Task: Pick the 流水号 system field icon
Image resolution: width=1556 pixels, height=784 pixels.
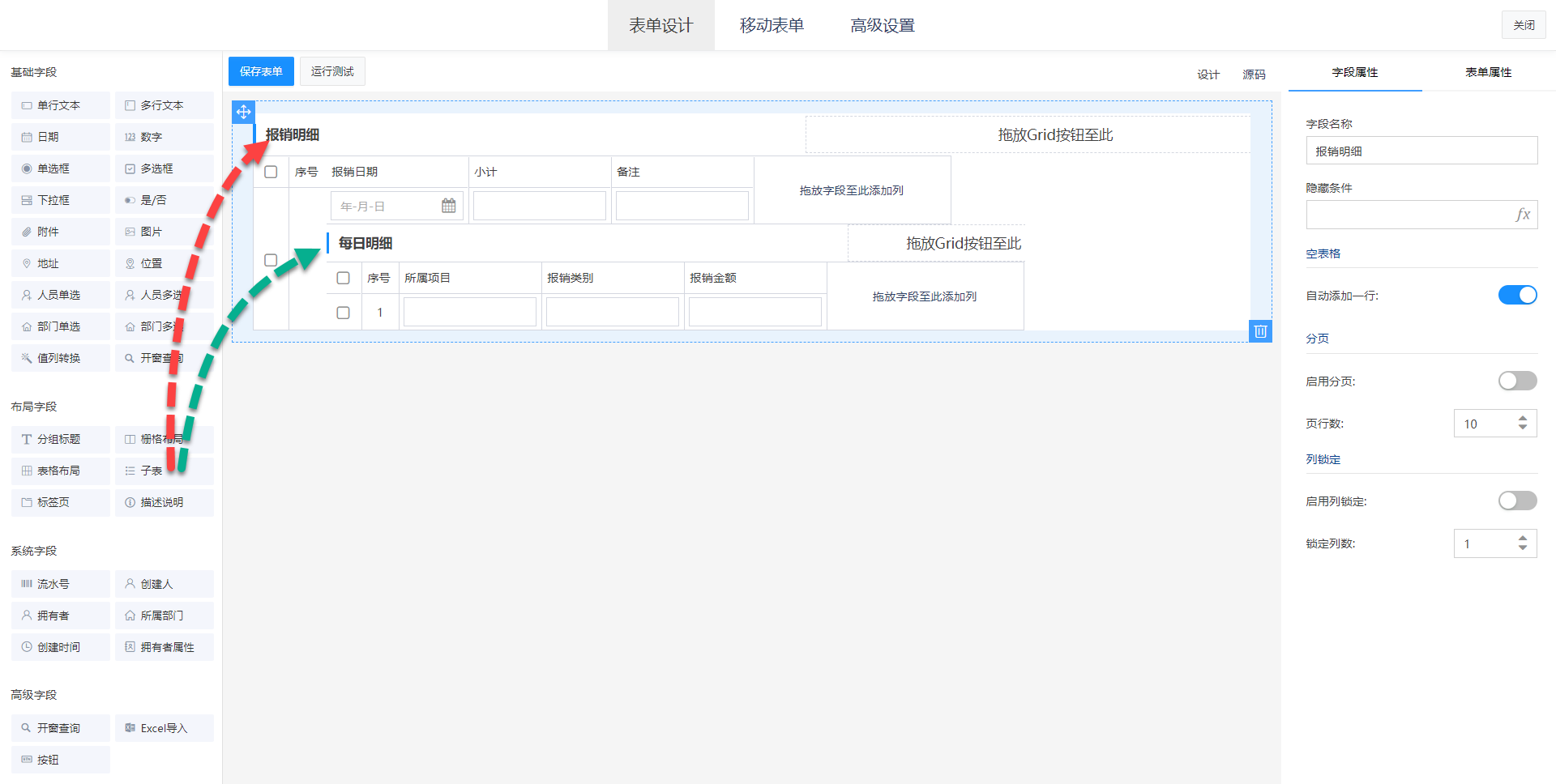Action: point(27,584)
